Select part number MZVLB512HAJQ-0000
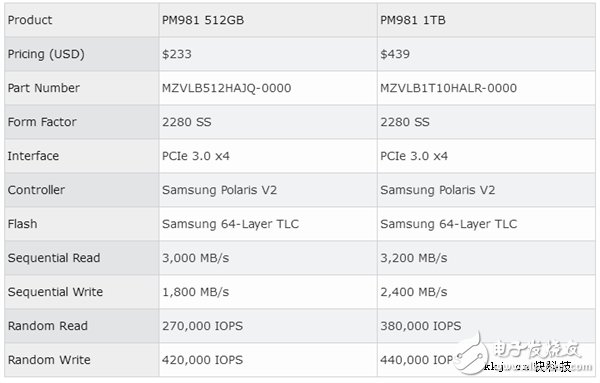 tap(227, 88)
